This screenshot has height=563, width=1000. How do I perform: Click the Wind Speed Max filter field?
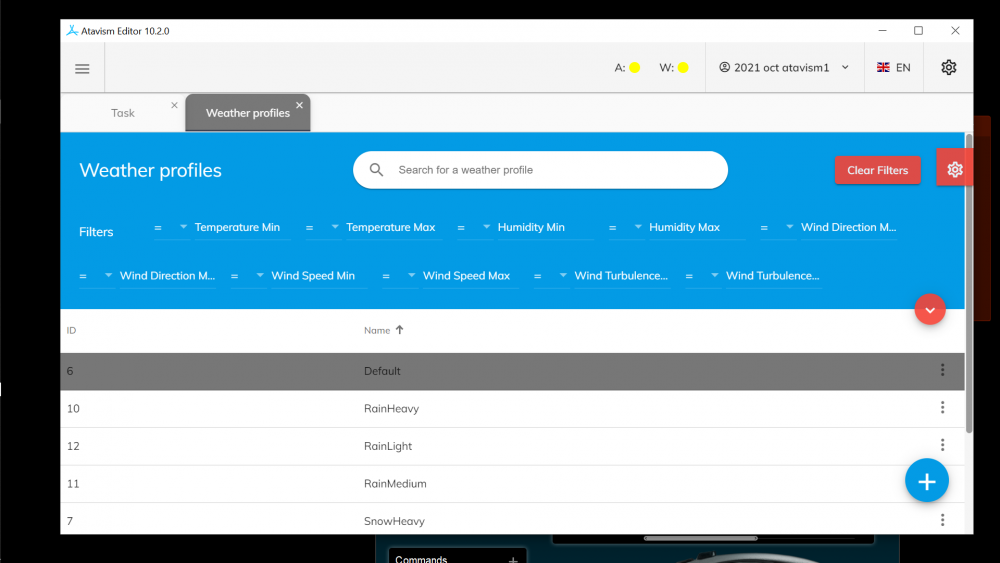466,276
